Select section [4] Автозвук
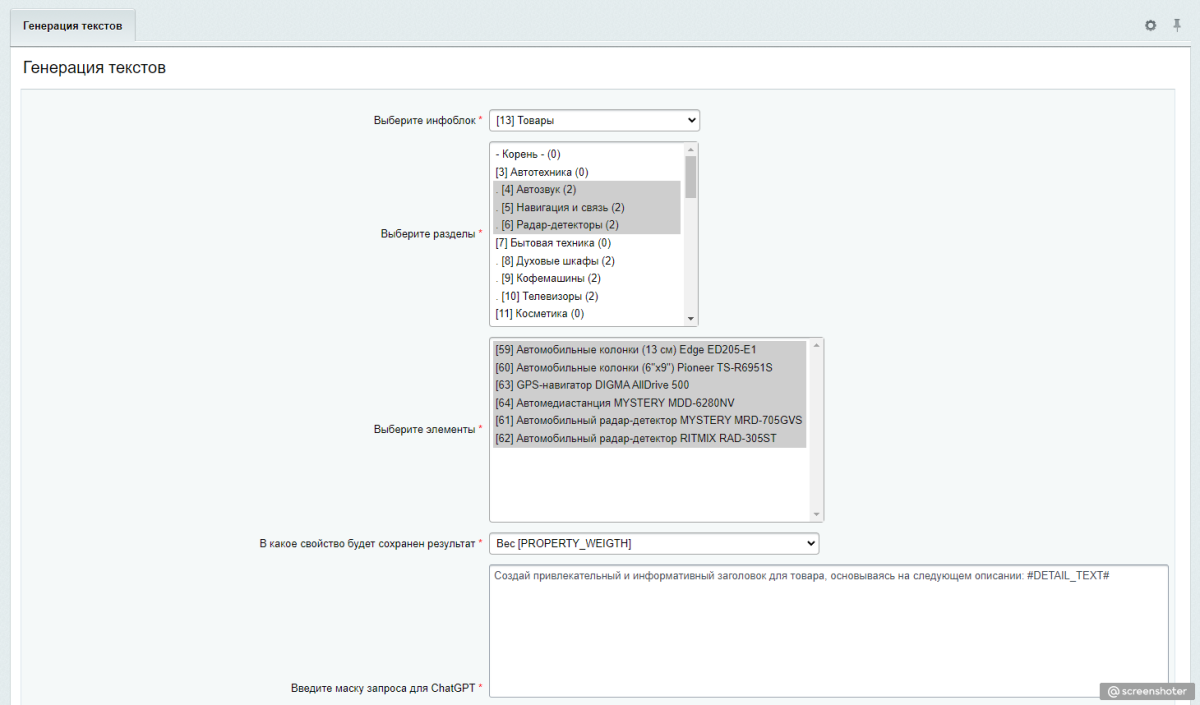The height and width of the screenshot is (705, 1200). (x=538, y=190)
